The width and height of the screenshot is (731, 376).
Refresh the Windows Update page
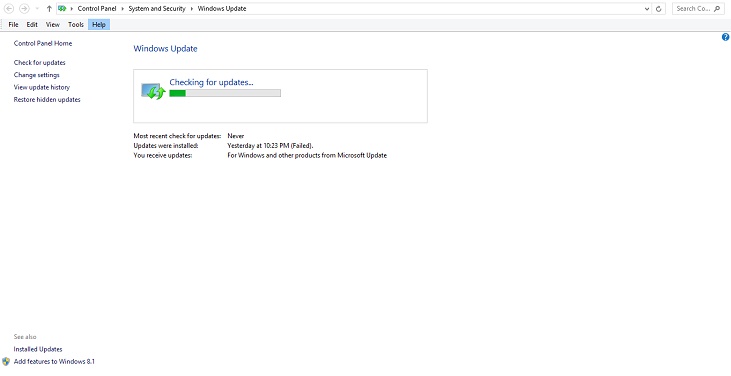(659, 8)
